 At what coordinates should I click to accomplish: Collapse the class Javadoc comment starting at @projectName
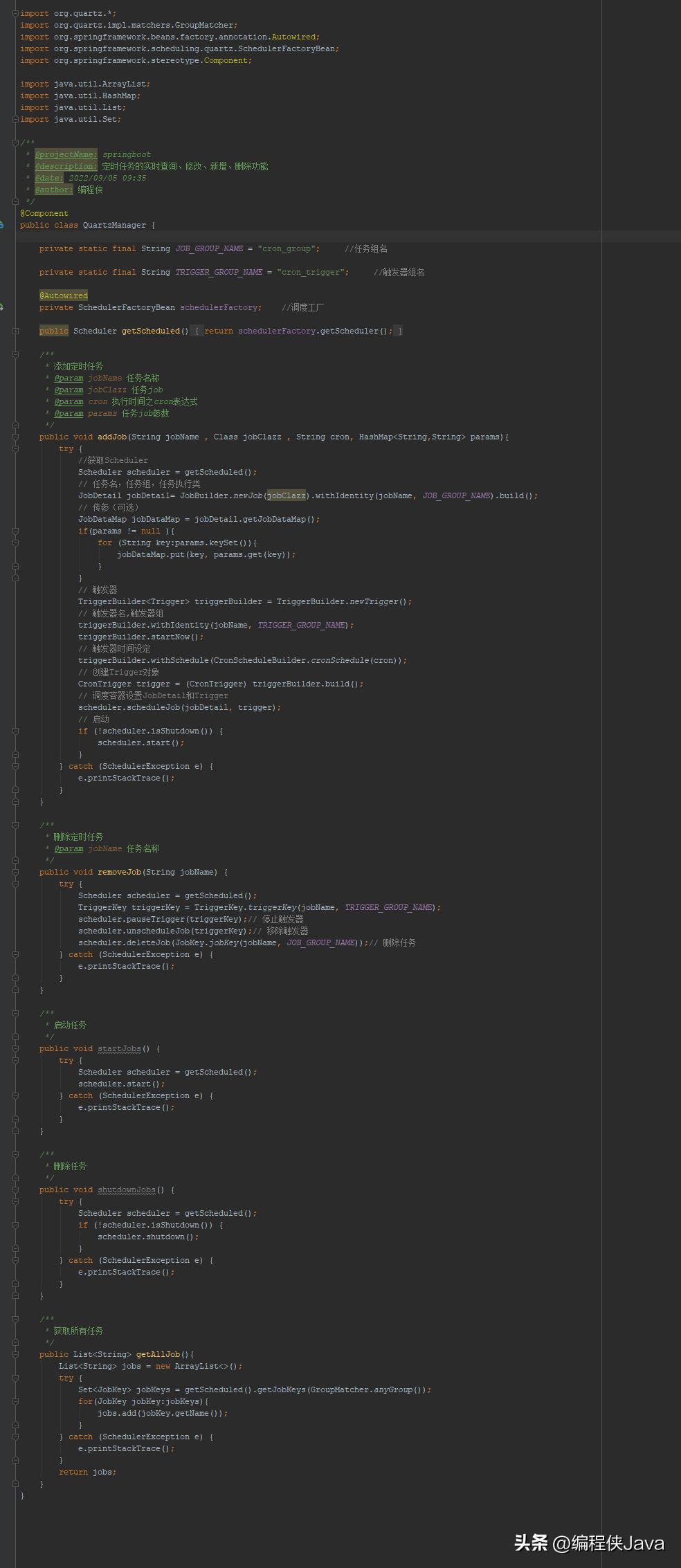pyautogui.click(x=15, y=143)
